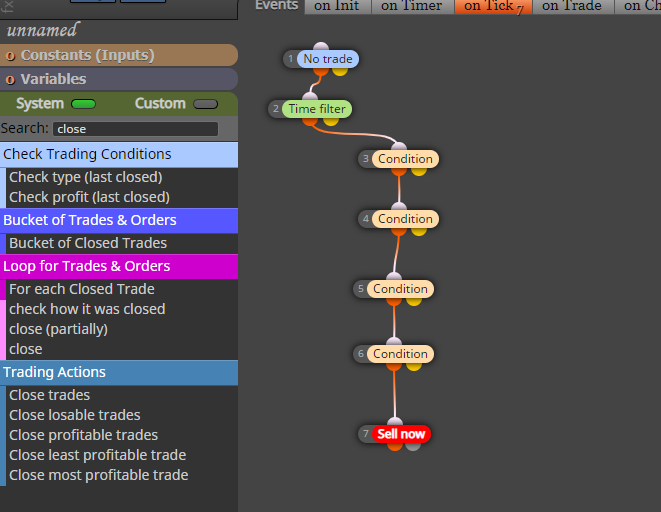Viewport: 661px width, 512px height.
Task: Select Condition block number 6
Action: 400,354
